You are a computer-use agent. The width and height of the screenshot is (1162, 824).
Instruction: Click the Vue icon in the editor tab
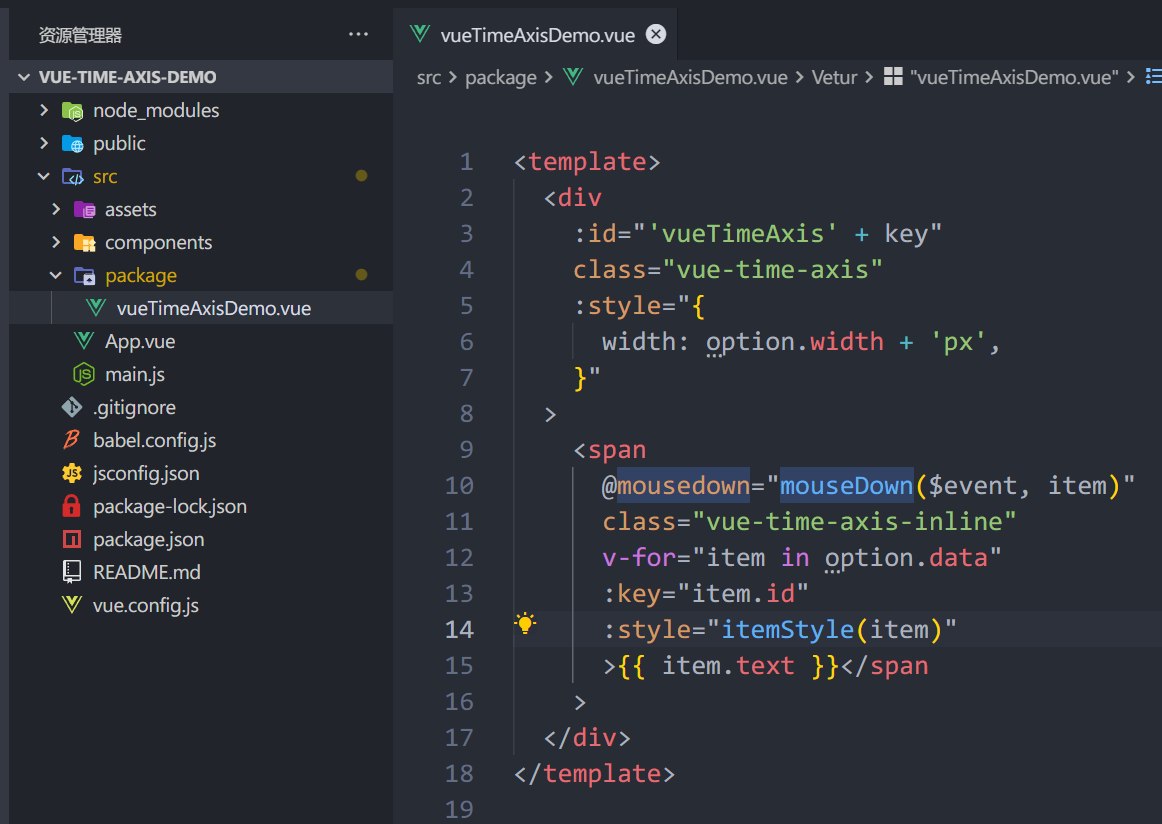(x=419, y=33)
